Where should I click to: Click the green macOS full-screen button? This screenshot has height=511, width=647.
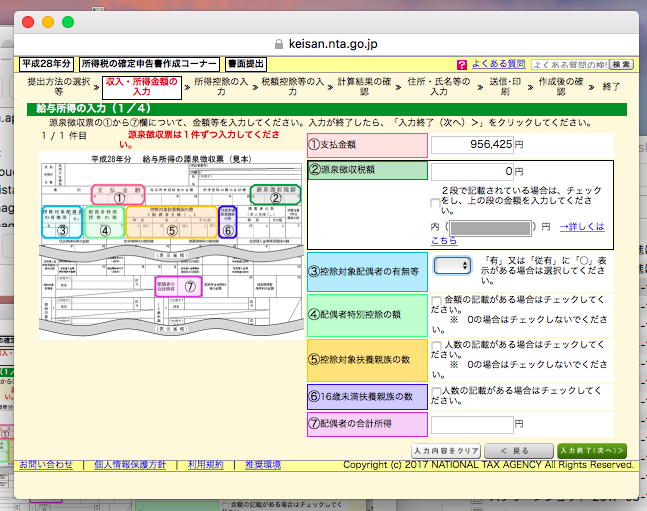coord(68,21)
